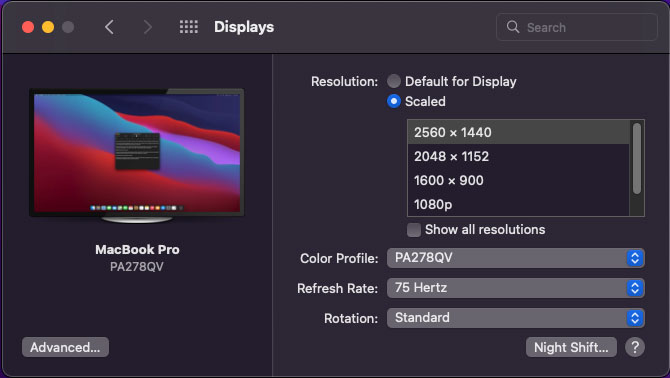Open the Rotation Standard dropdown
This screenshot has height=378, width=670.
pos(515,318)
